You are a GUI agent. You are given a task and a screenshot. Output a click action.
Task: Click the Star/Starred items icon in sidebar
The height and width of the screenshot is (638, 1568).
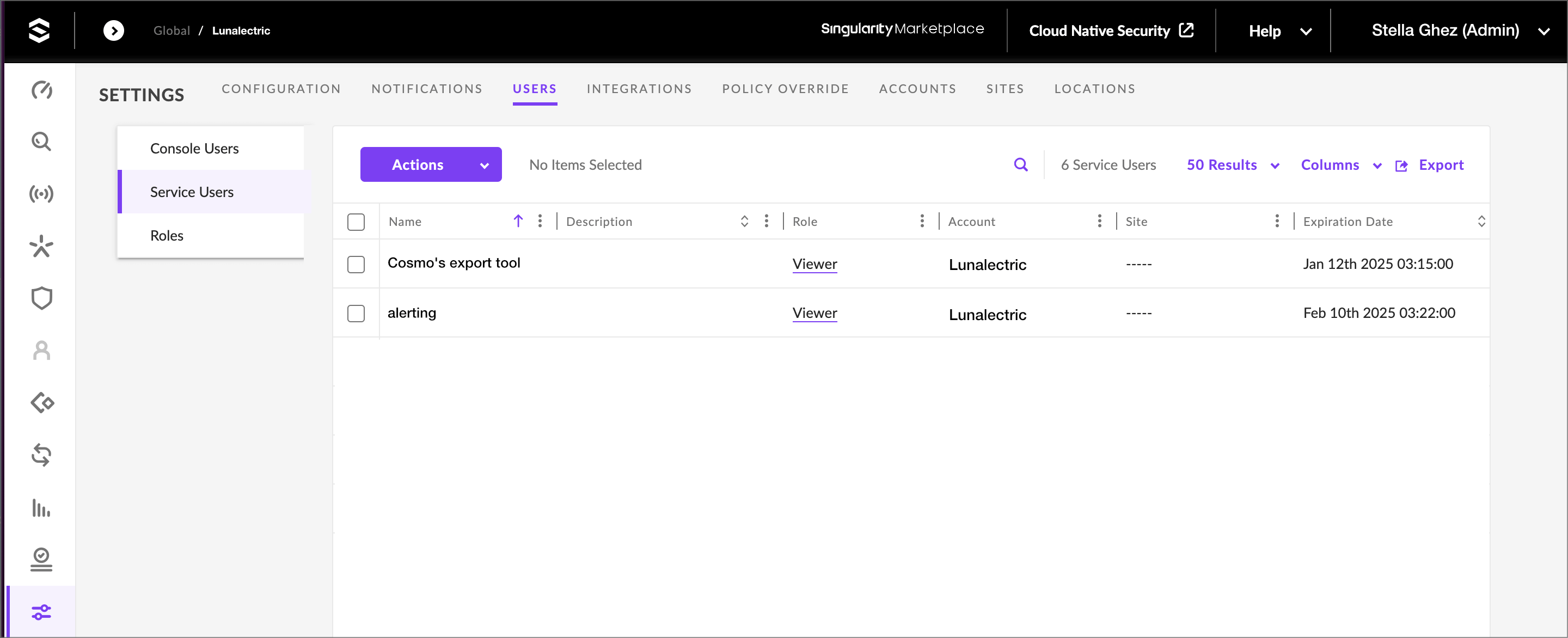point(42,246)
